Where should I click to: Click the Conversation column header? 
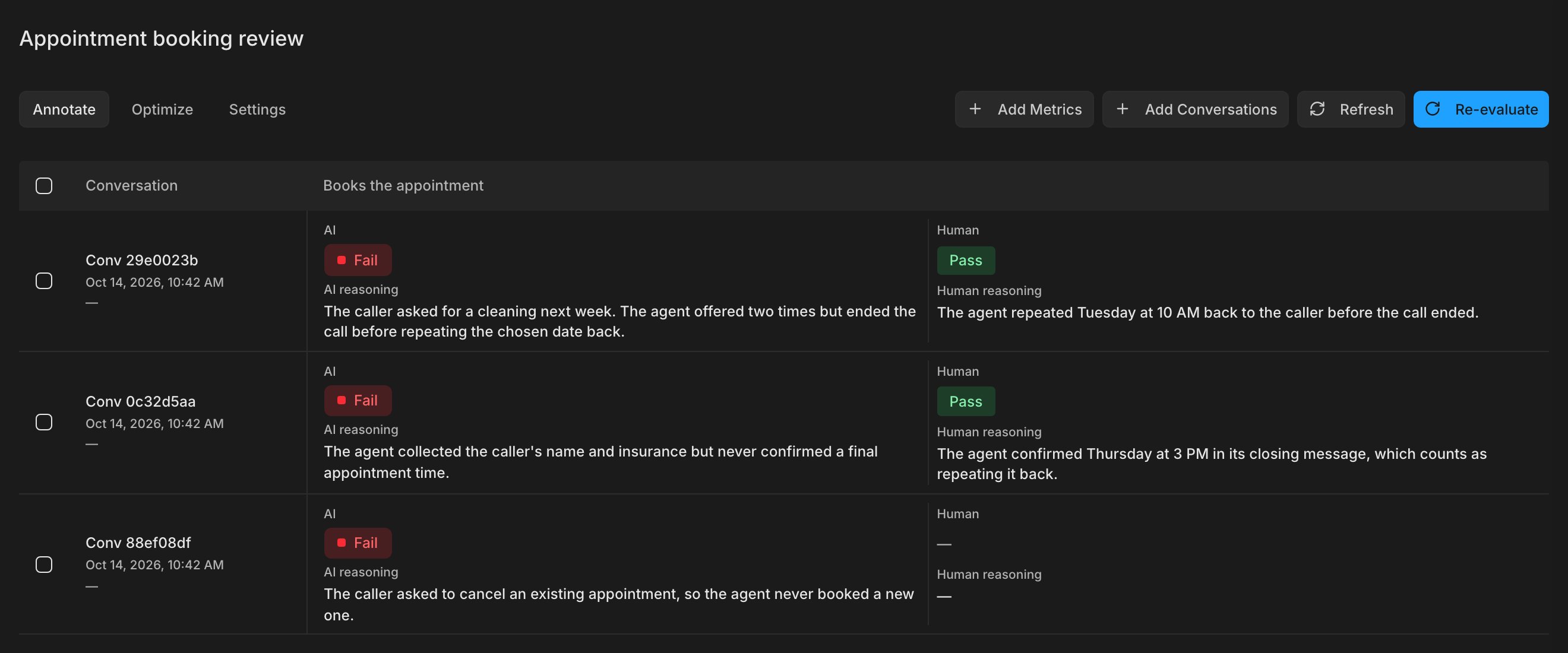[131, 186]
